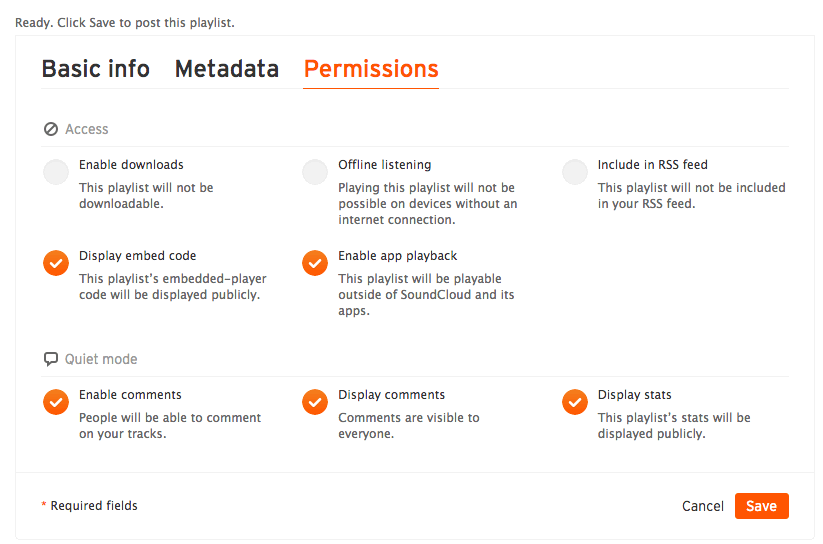823x544 pixels.
Task: Click the Offline listening label text
Action: tap(385, 165)
